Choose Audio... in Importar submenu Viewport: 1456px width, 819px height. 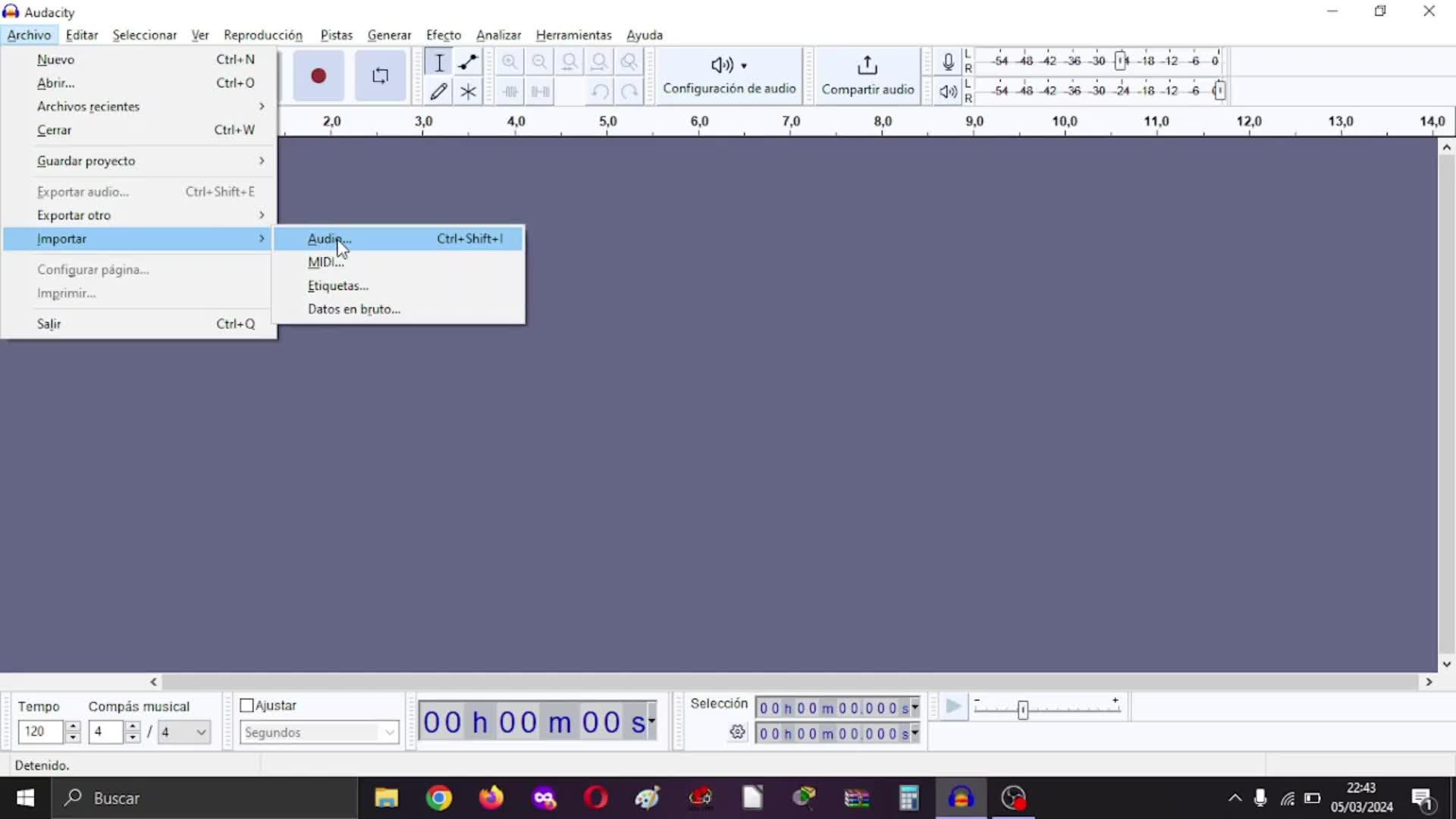329,239
